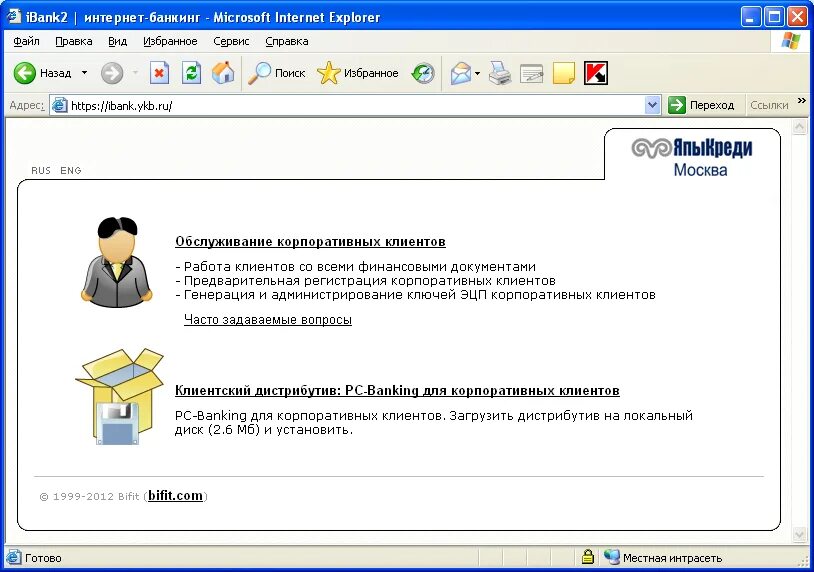Print the page with printer icon

[x=500, y=73]
